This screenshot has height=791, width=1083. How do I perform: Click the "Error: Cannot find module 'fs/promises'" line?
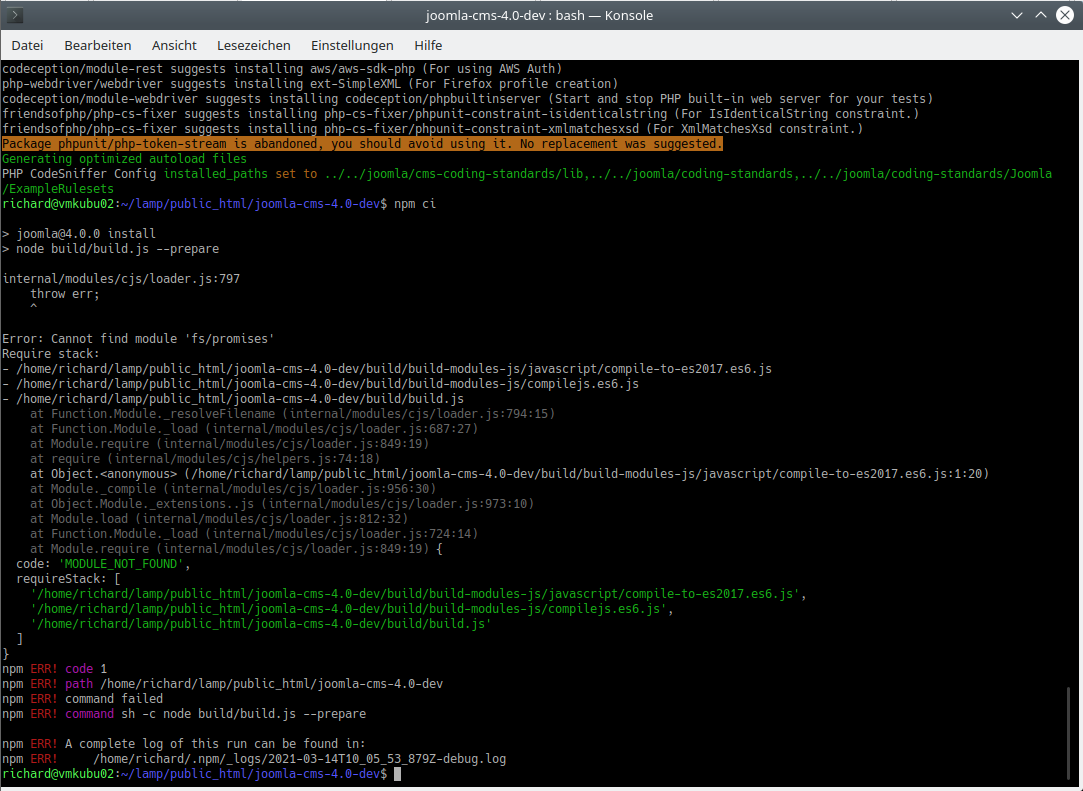tap(138, 339)
